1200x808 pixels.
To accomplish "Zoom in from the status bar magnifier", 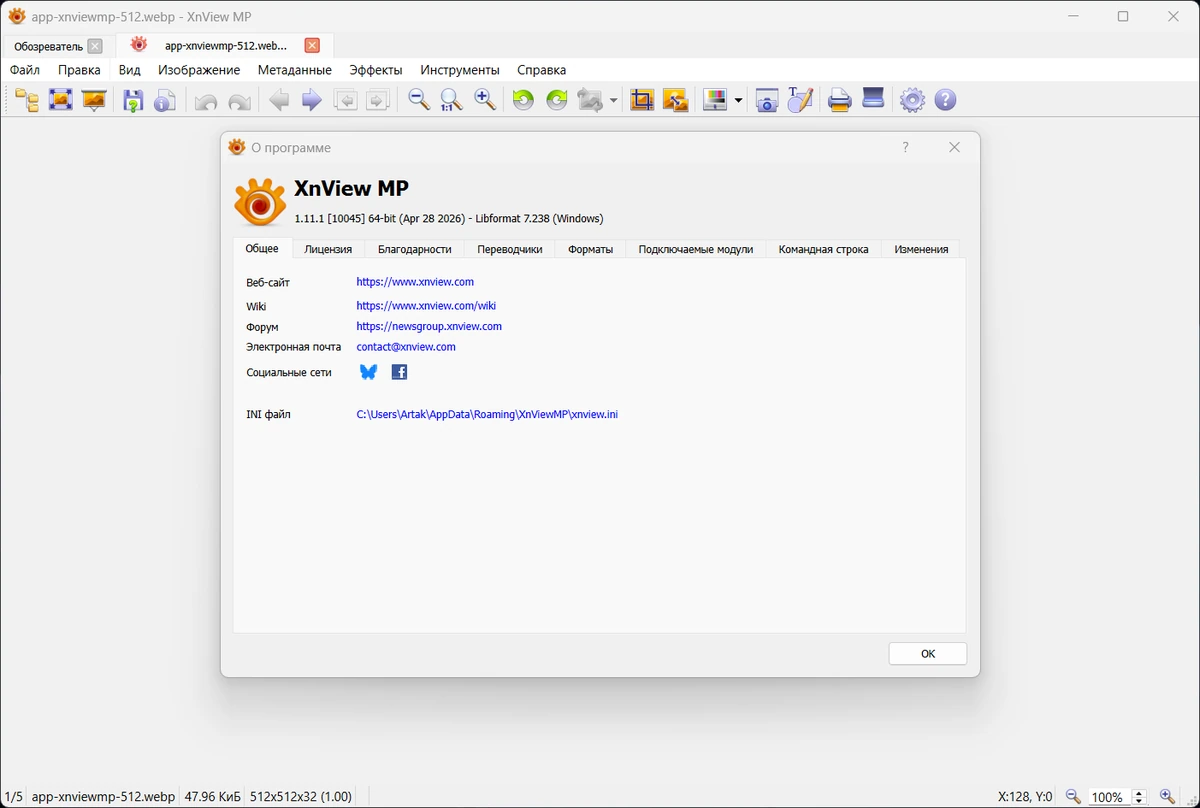I will click(x=1167, y=797).
